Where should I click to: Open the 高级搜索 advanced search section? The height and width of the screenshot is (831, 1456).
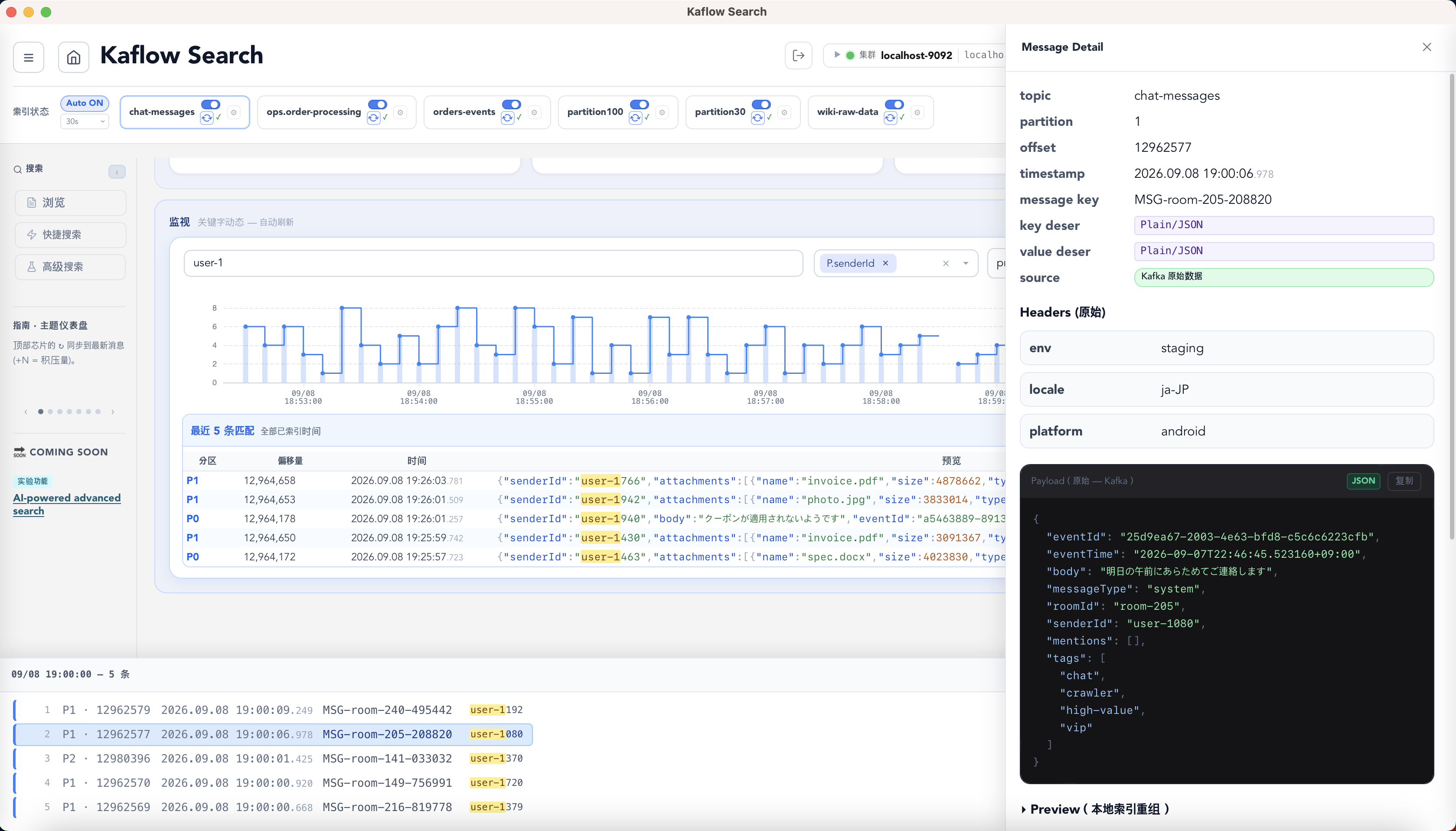click(70, 267)
